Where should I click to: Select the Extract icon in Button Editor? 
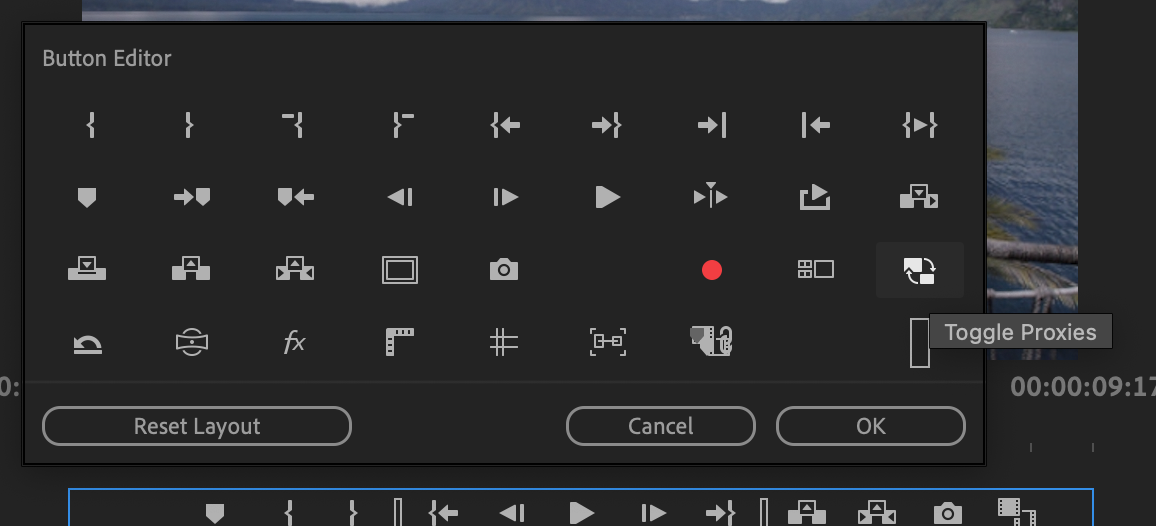[295, 269]
